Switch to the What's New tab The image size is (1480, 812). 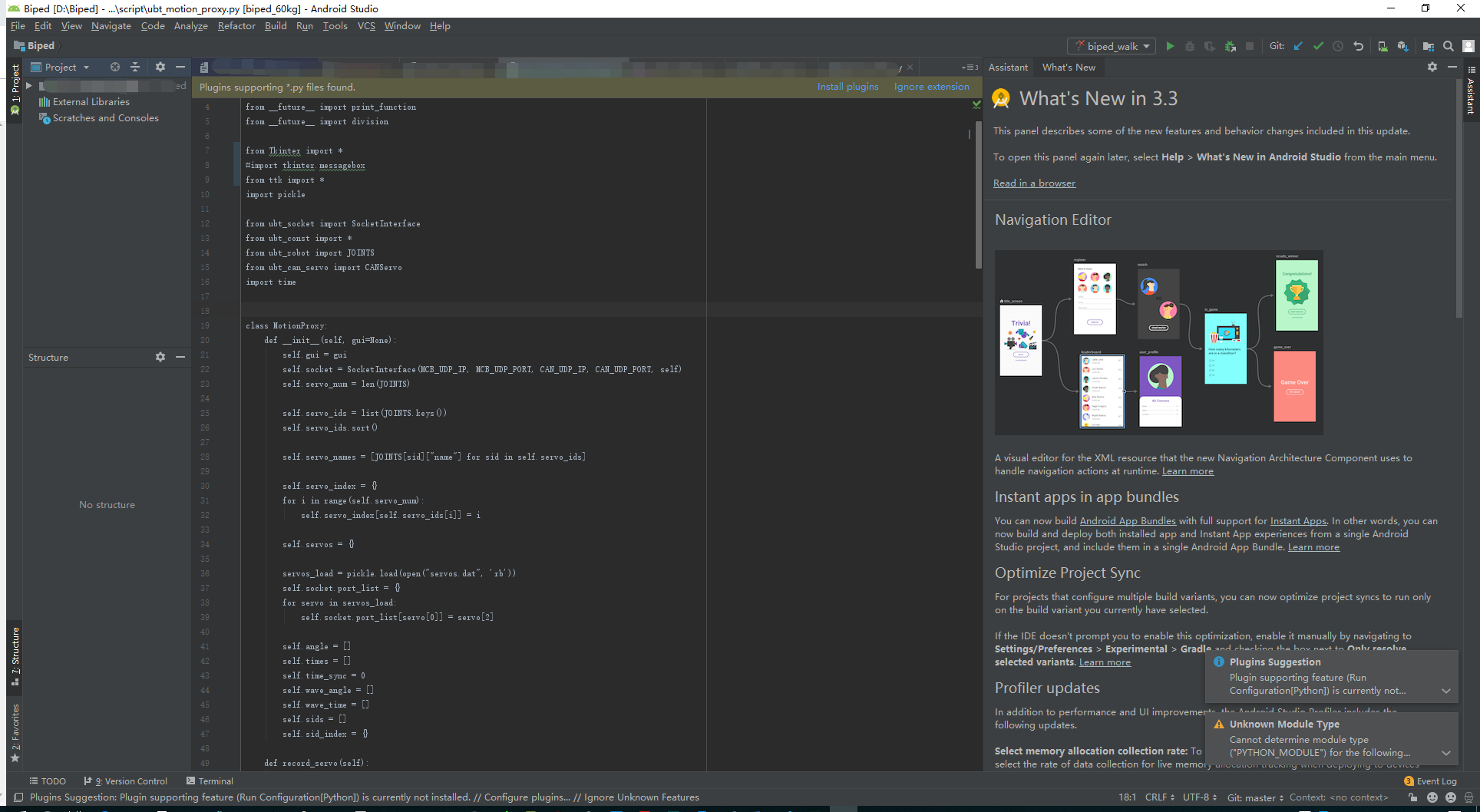pos(1069,67)
